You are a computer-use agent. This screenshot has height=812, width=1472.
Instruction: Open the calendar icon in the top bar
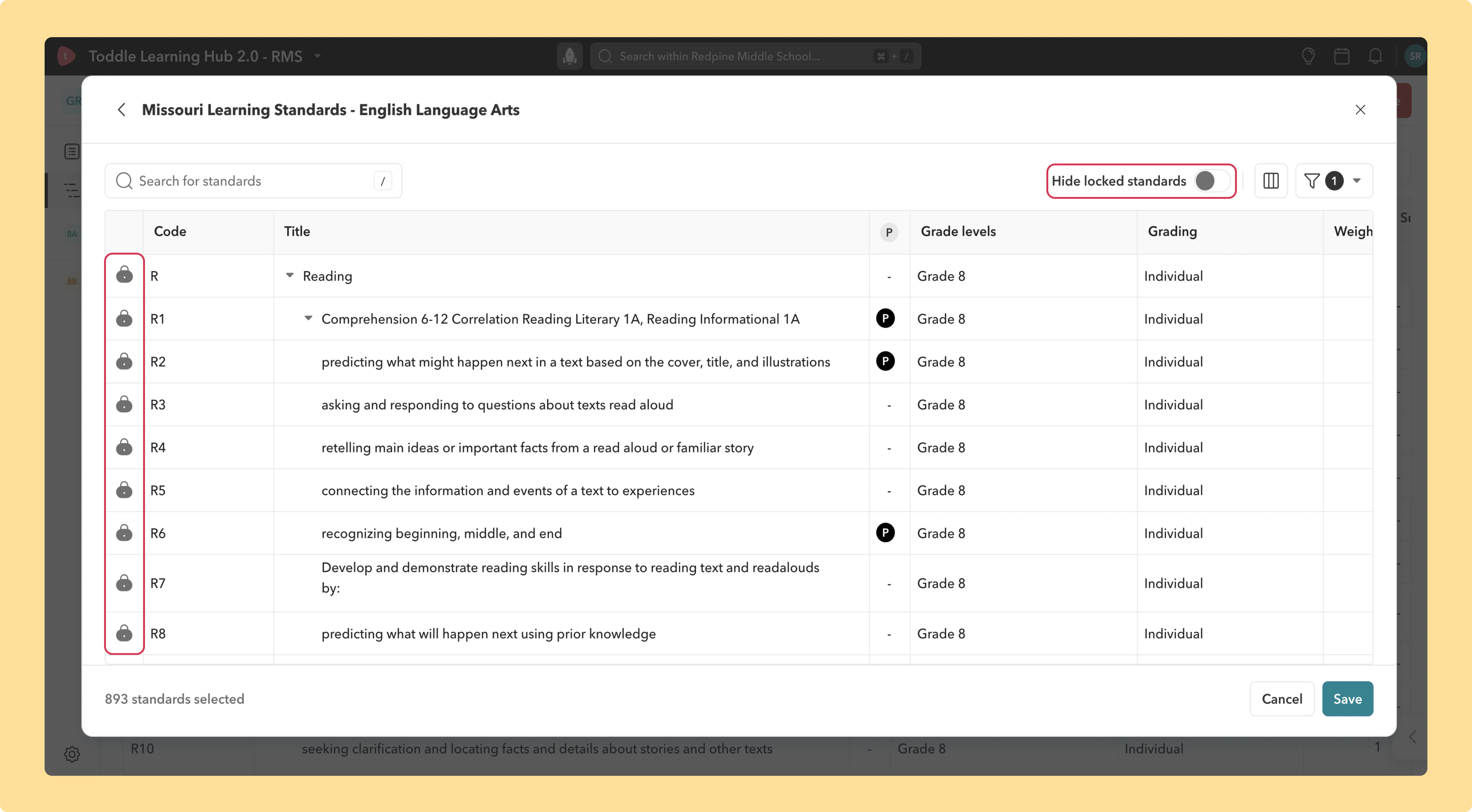(1342, 56)
